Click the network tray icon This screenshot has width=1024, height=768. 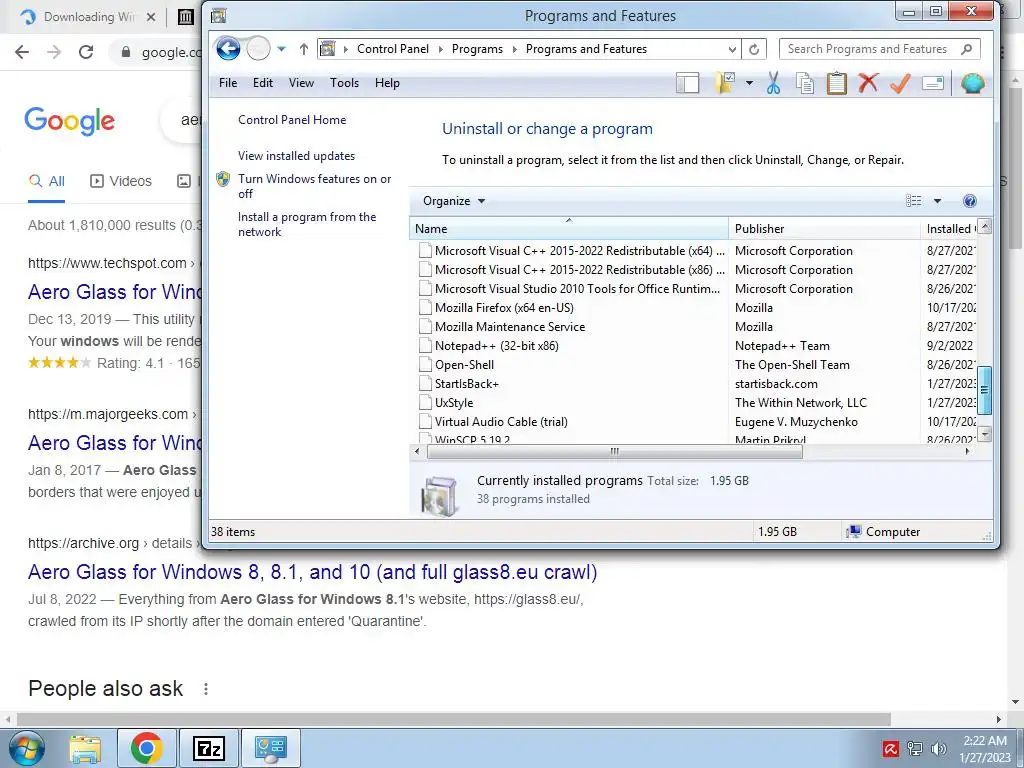pyautogui.click(x=915, y=748)
